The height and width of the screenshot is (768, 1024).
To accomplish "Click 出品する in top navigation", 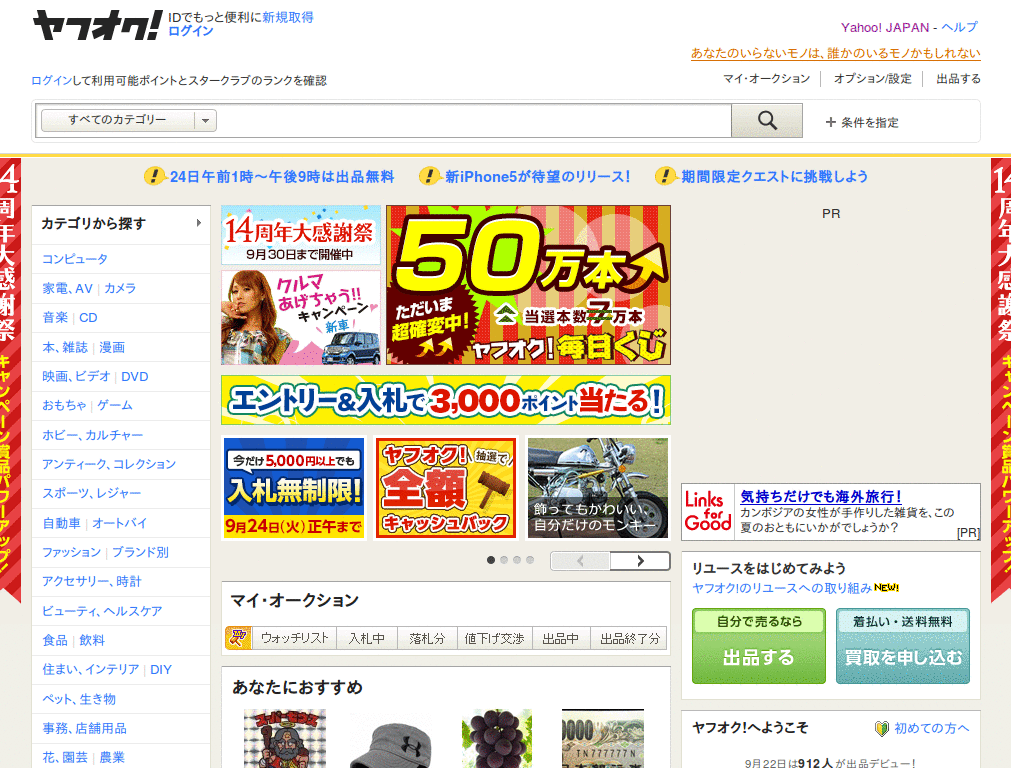I will 958,78.
